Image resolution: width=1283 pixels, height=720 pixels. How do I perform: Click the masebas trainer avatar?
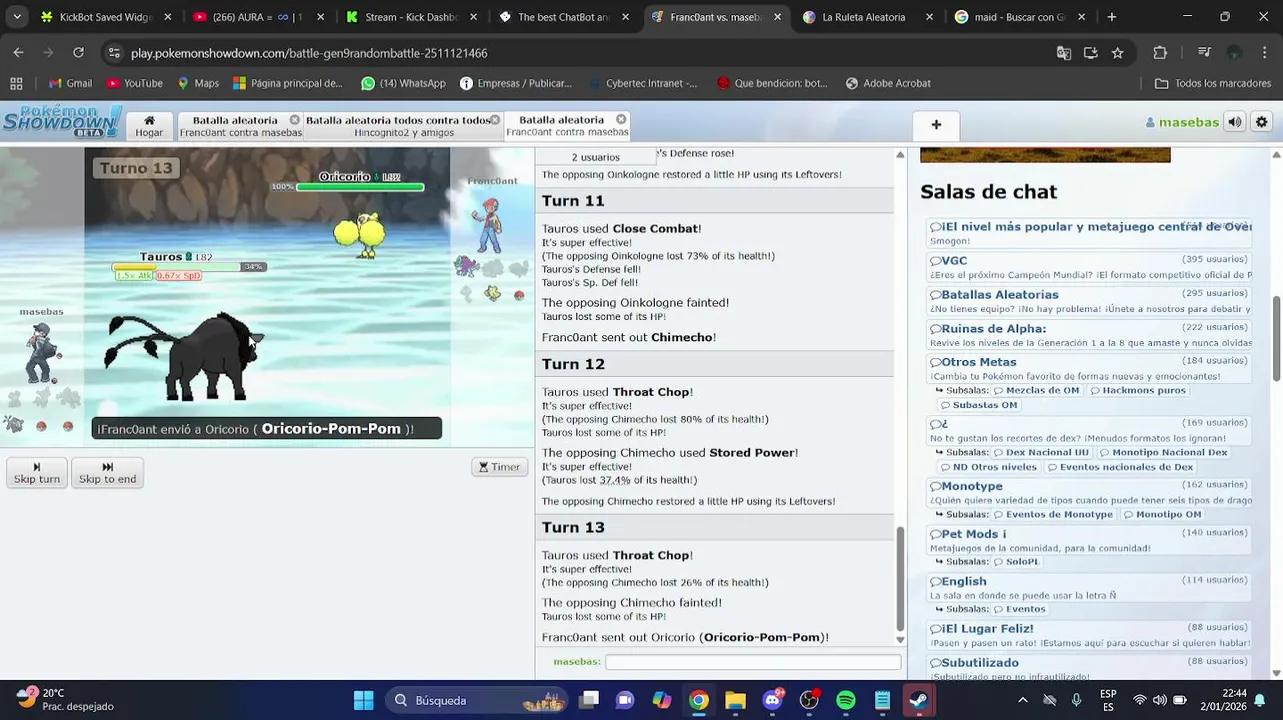click(41, 352)
